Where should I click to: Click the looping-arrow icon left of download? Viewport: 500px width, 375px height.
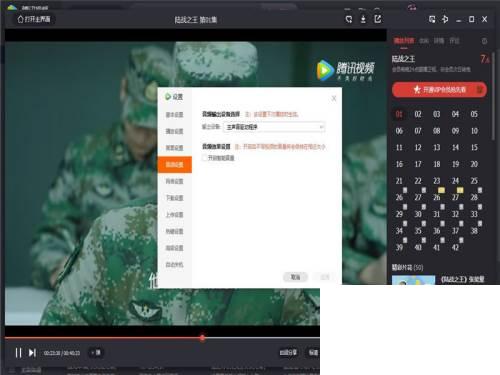pyautogui.click(x=349, y=19)
